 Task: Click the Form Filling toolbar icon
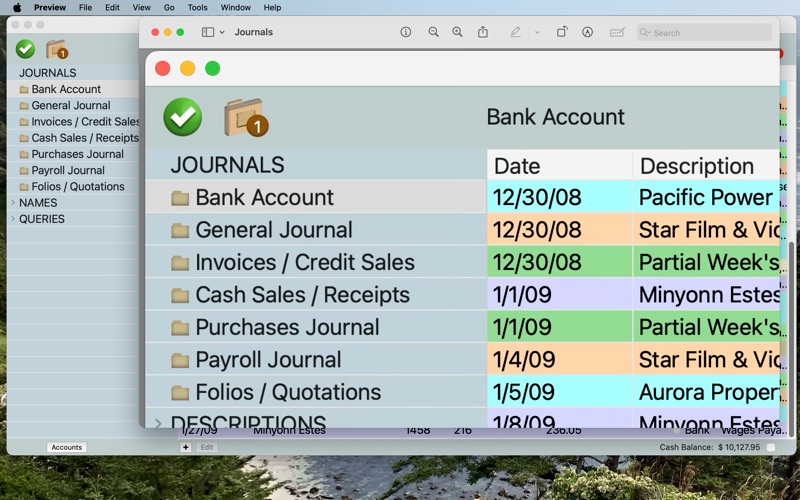pyautogui.click(x=617, y=32)
